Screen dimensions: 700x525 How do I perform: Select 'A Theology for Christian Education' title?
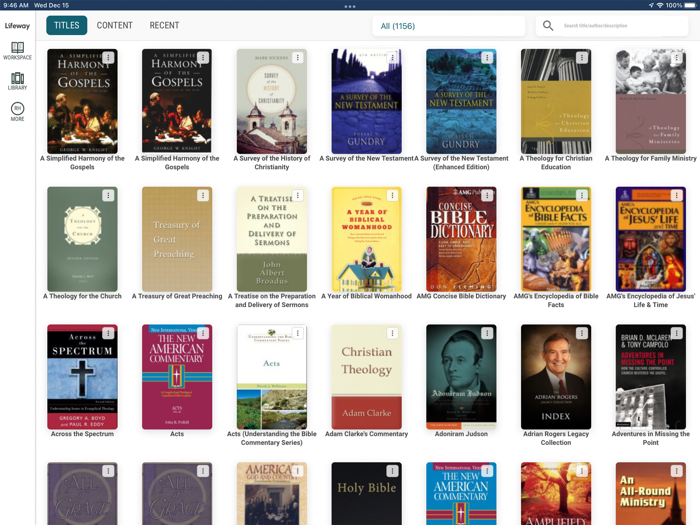coord(556,162)
